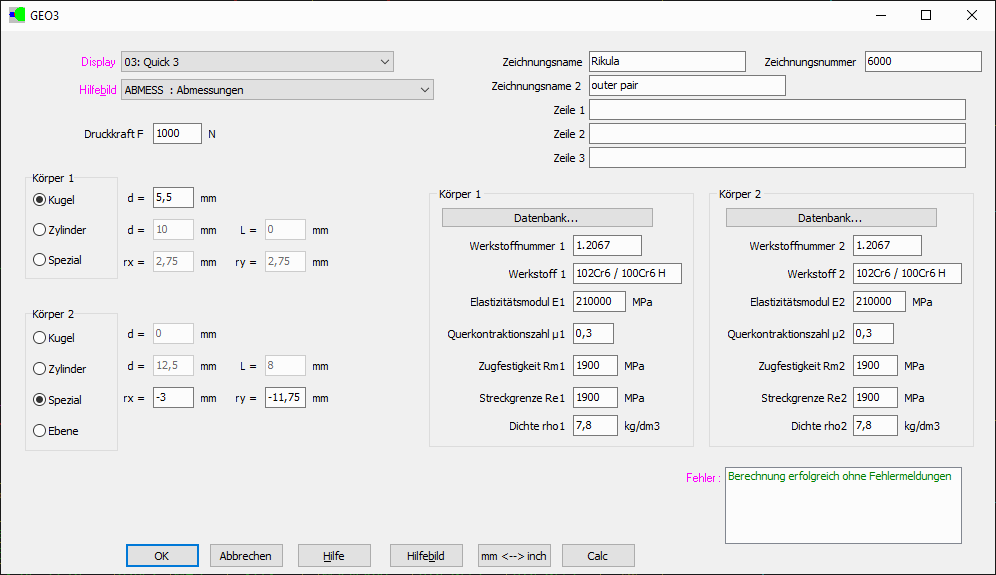The width and height of the screenshot is (996, 575).
Task: Click Elastizitätsmodul E1 input field
Action: click(x=599, y=302)
